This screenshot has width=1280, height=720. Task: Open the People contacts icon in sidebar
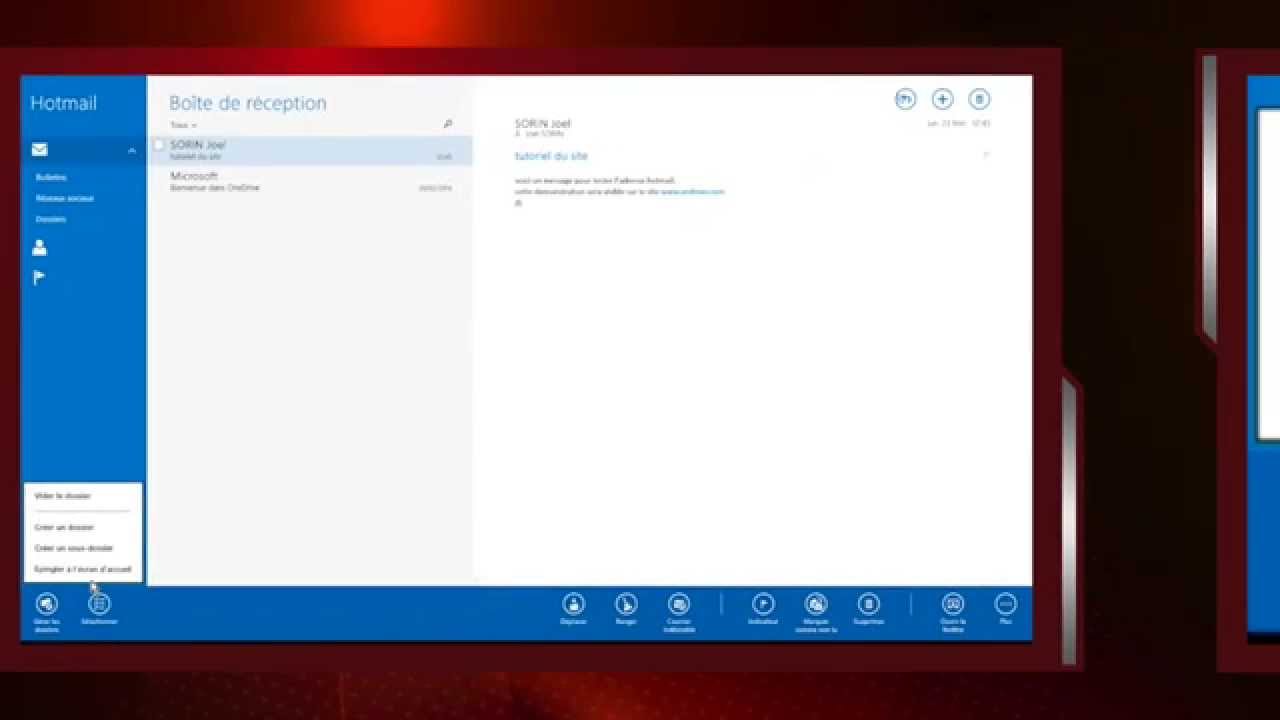pyautogui.click(x=39, y=247)
